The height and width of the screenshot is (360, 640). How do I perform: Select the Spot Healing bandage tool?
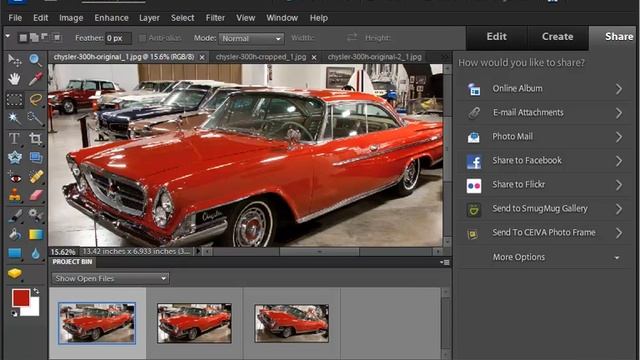tap(36, 177)
